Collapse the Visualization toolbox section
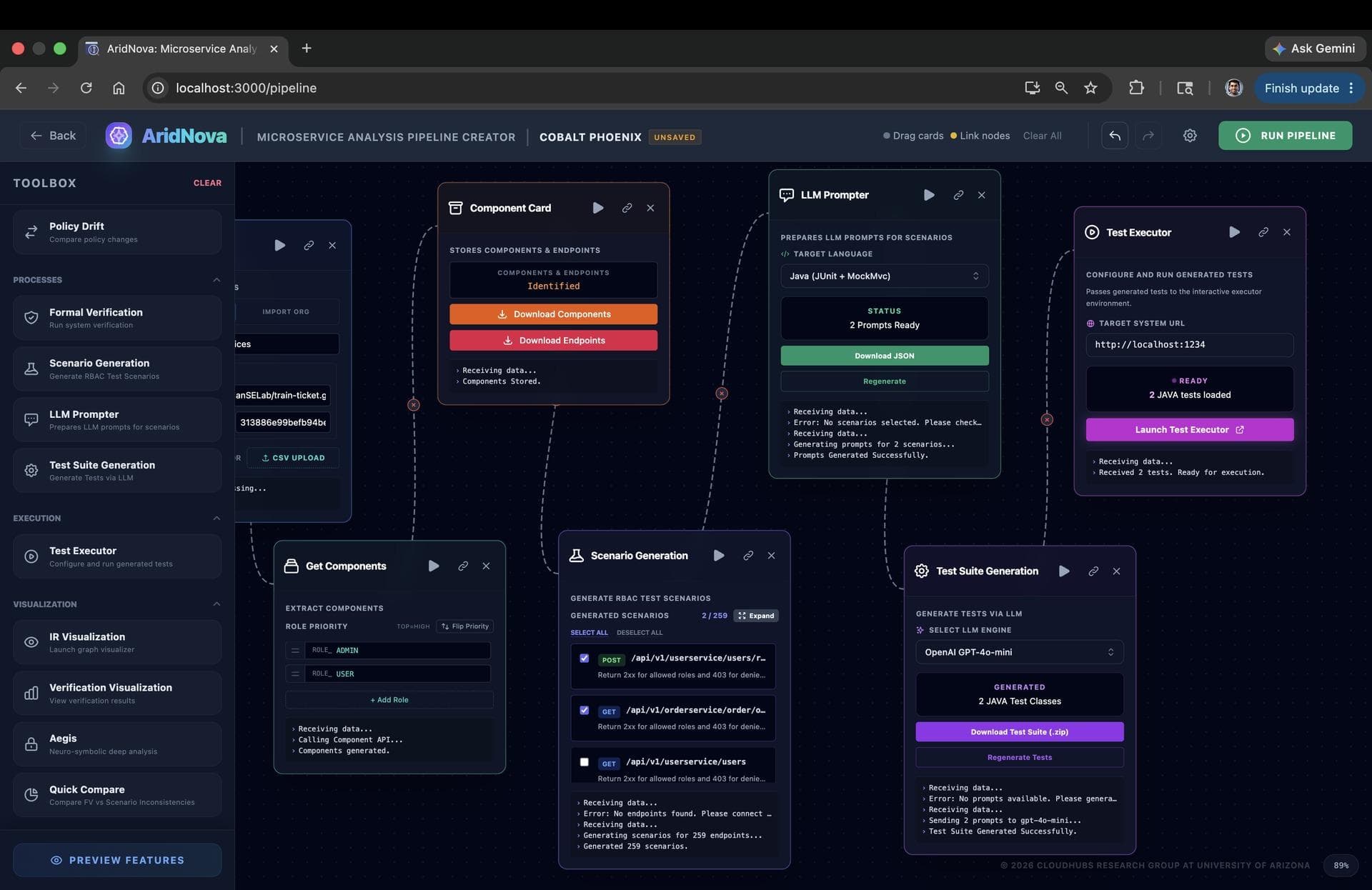 coord(217,604)
